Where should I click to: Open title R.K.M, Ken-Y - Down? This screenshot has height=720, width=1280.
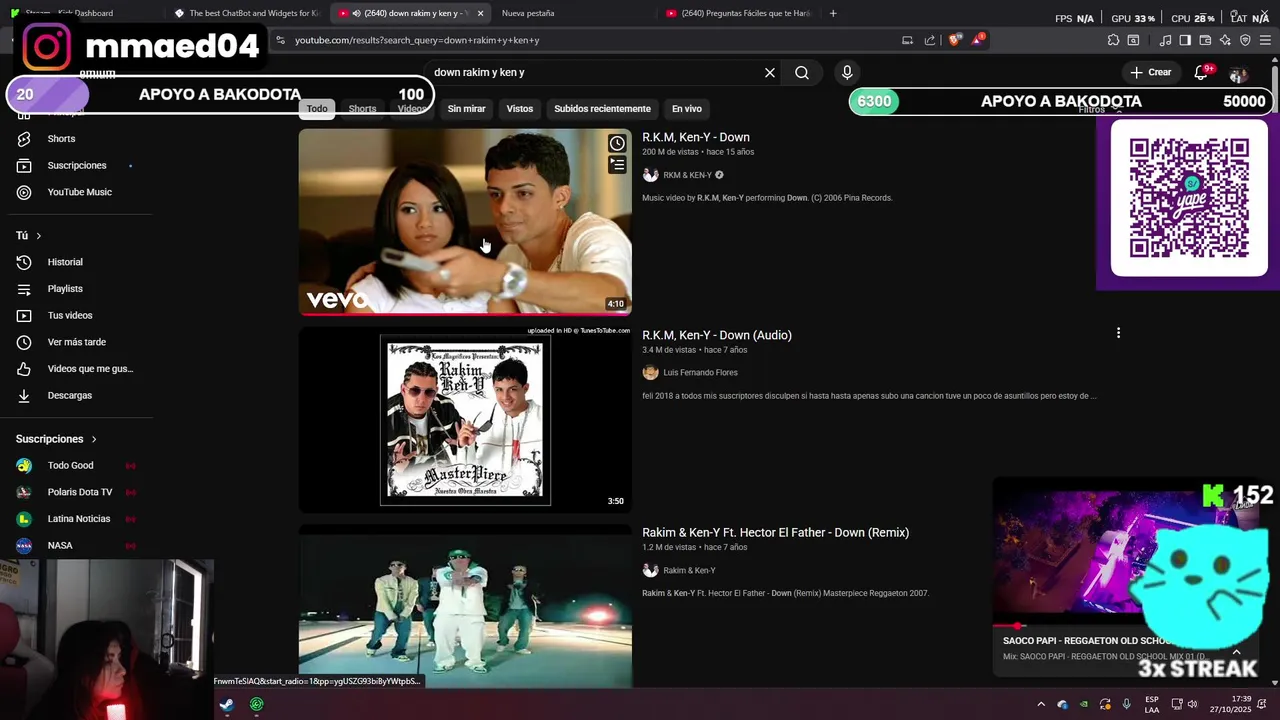696,137
